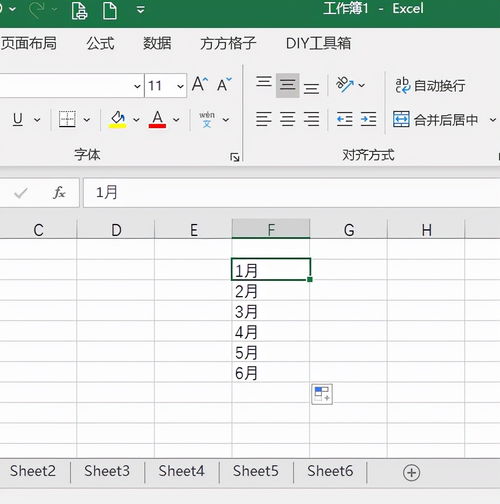The image size is (500, 504).
Task: Switch to Sheet5 tab
Action: tap(256, 471)
